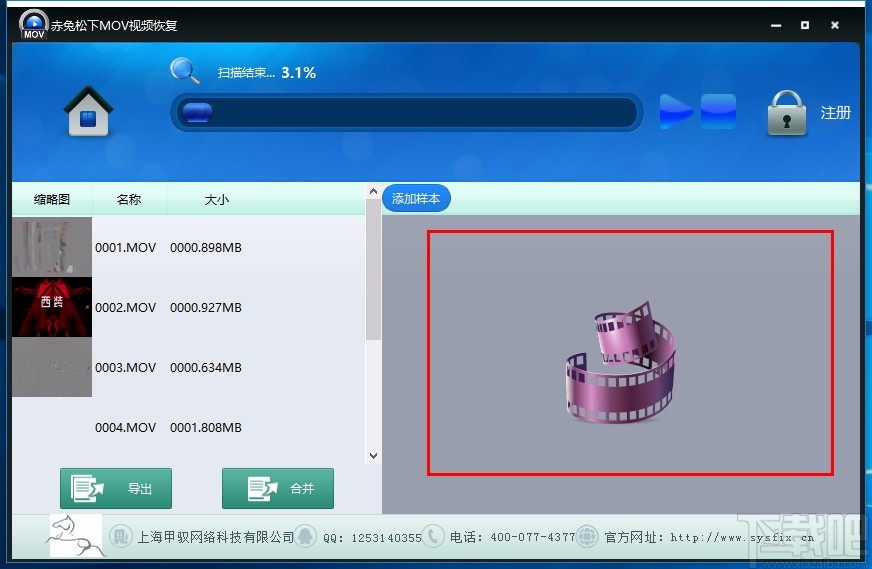Screen dimensions: 872x569
Task: Open registration via the padlock icon
Action: tap(786, 113)
